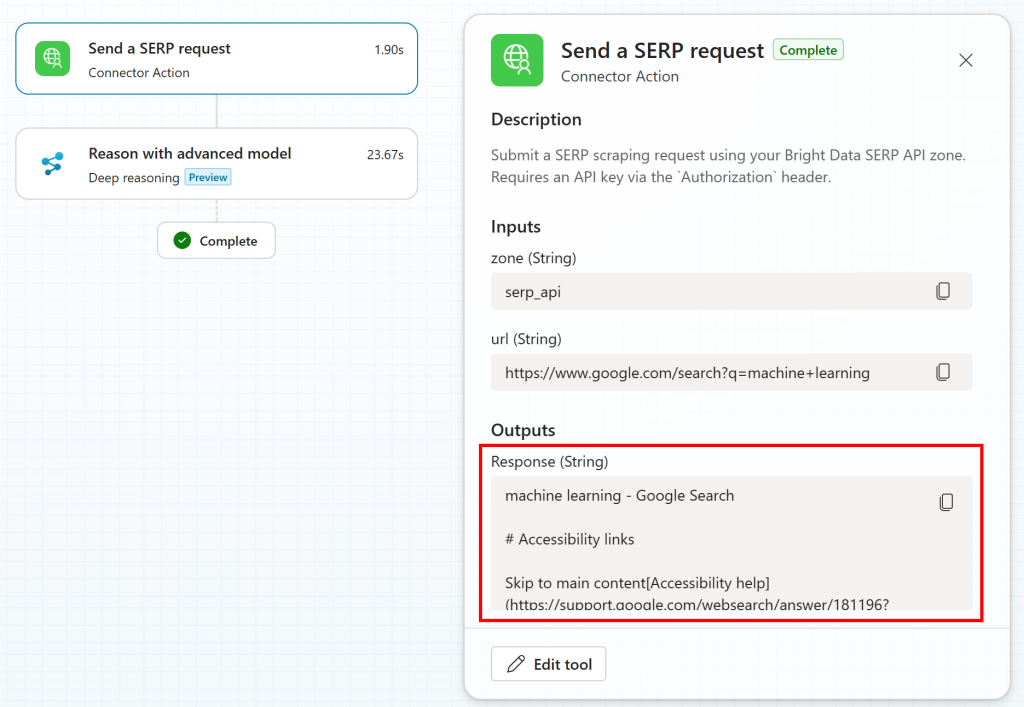Copy the url input value
1024x707 pixels.
tap(942, 372)
